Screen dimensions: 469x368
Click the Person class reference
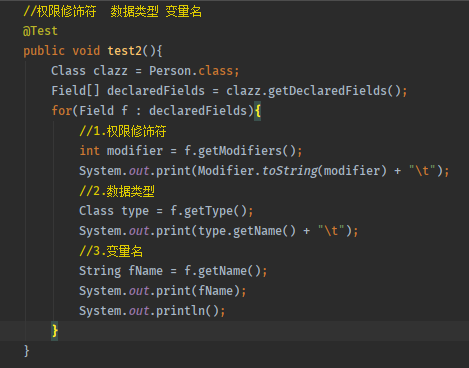pos(170,71)
